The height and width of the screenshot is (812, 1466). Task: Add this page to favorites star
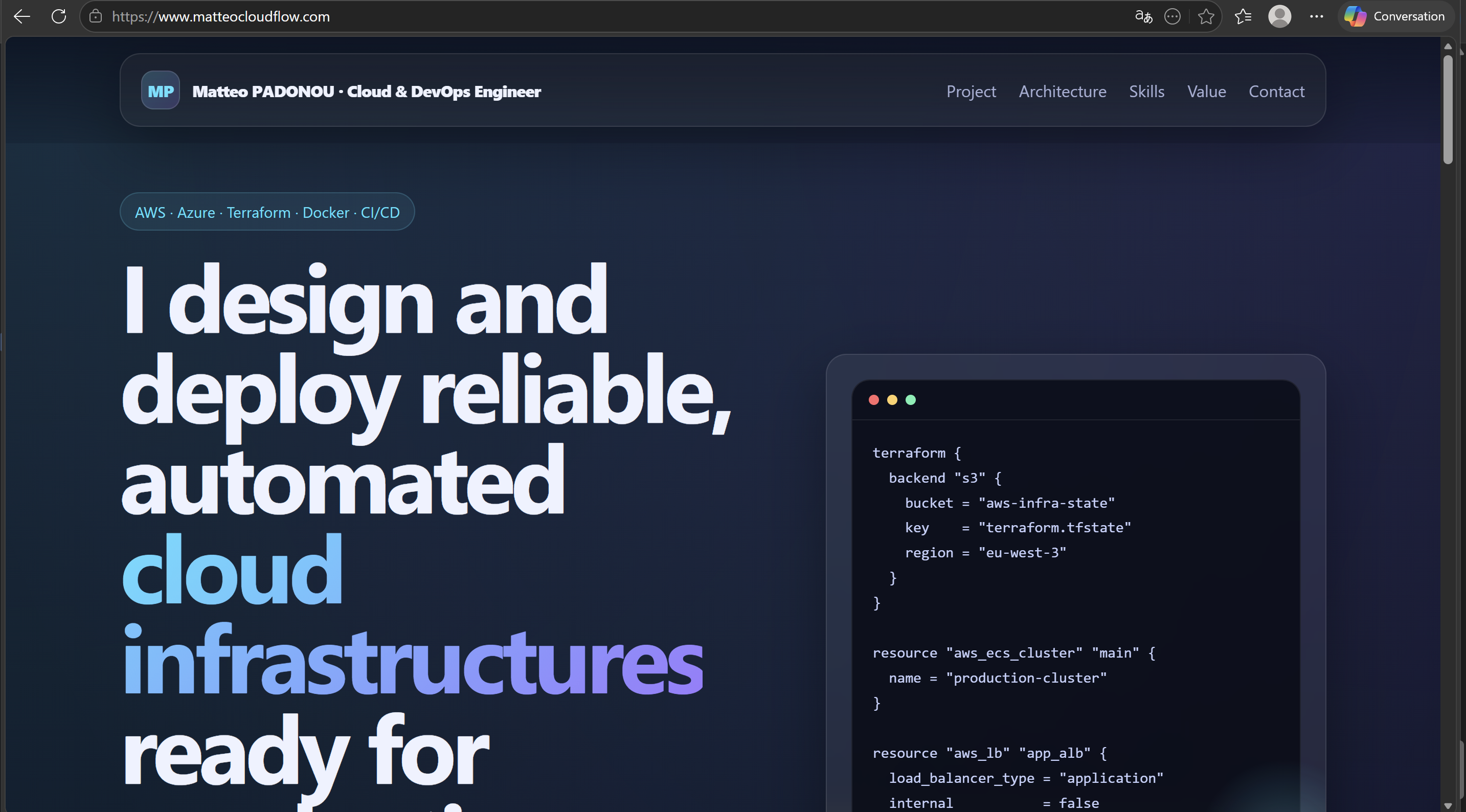coord(1205,16)
